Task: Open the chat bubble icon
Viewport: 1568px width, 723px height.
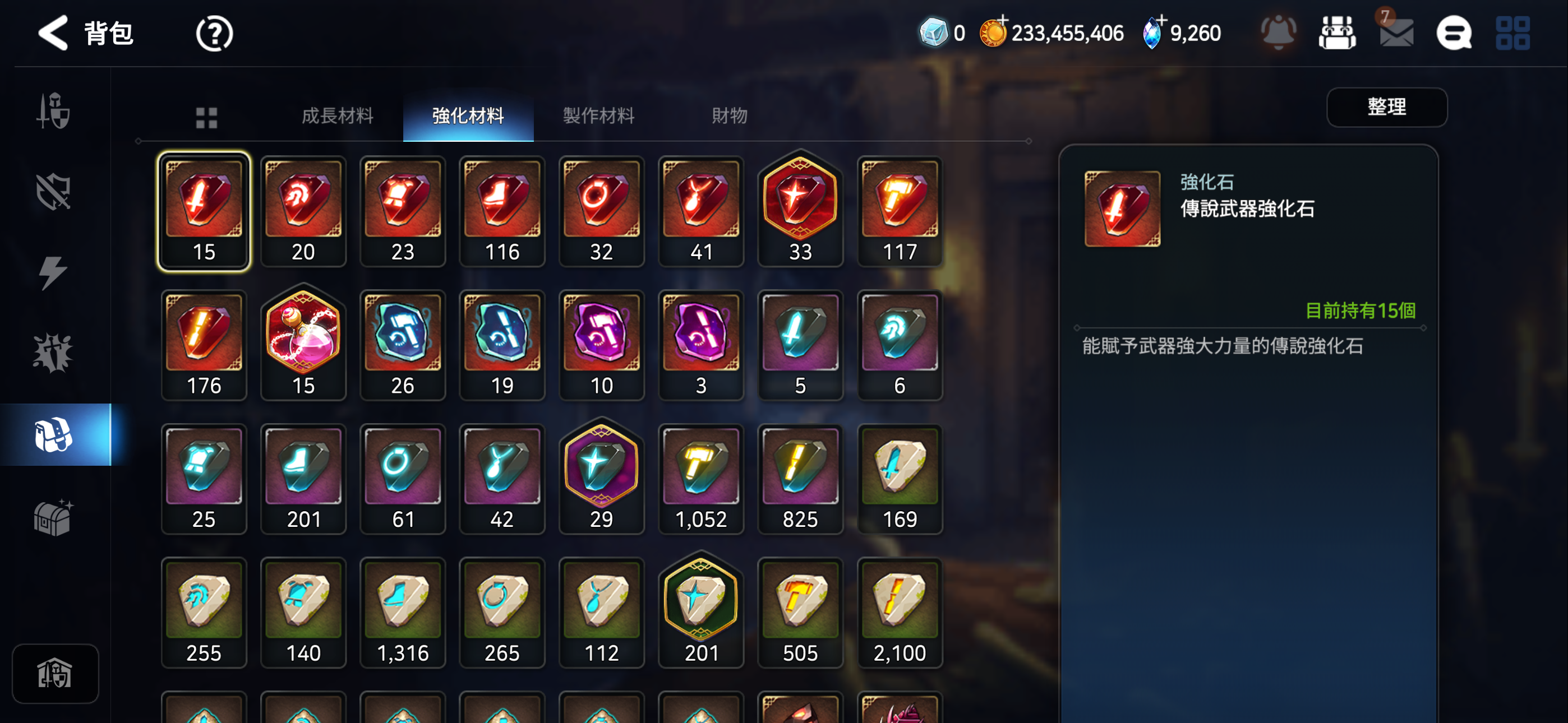Action: [x=1454, y=33]
